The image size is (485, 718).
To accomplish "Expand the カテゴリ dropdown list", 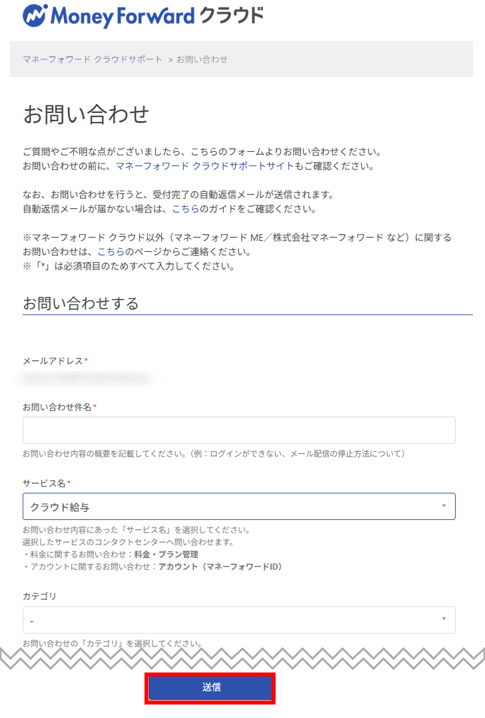I will click(x=239, y=620).
